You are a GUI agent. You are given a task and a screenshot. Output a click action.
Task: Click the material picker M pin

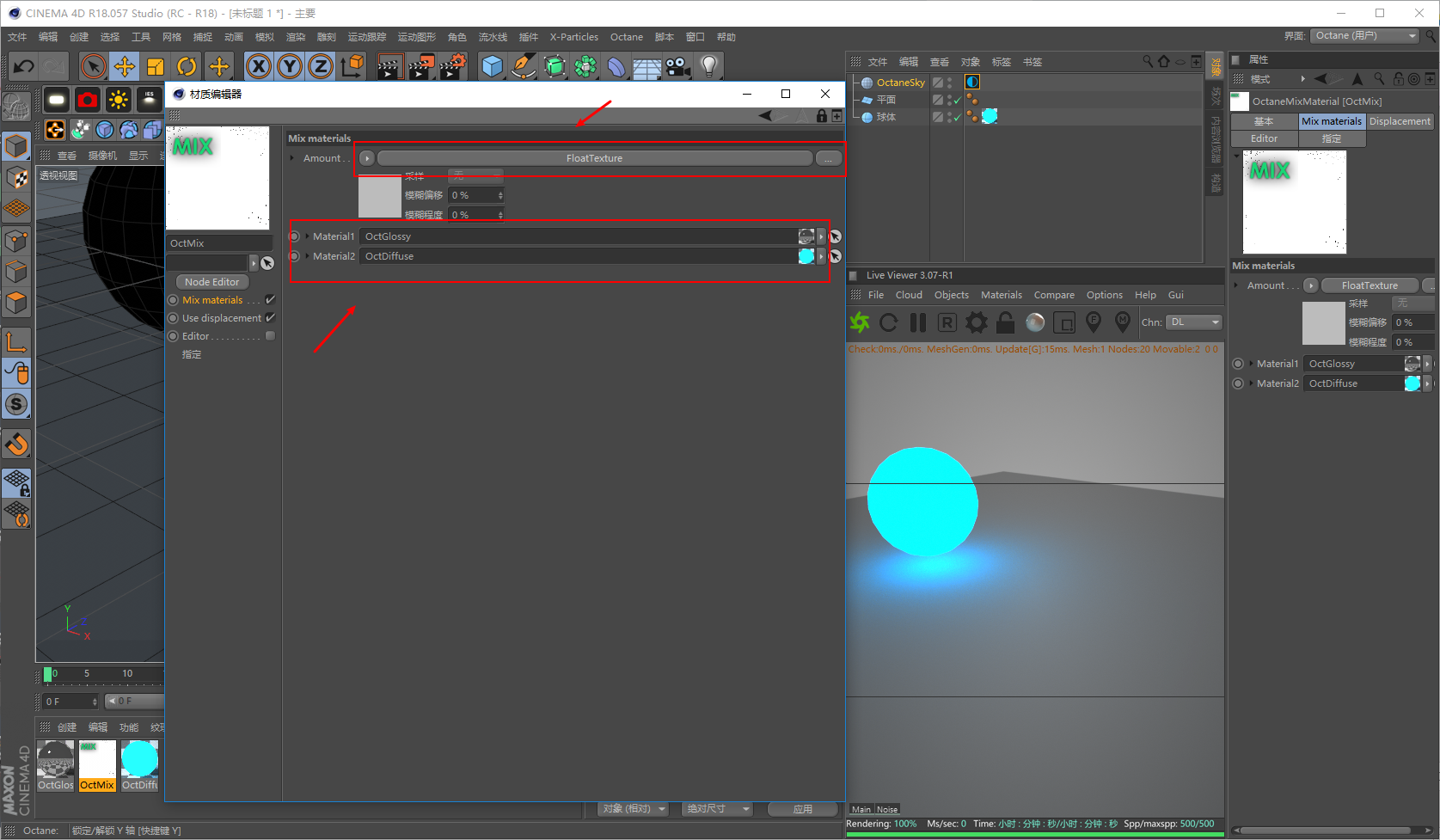pos(1123,322)
